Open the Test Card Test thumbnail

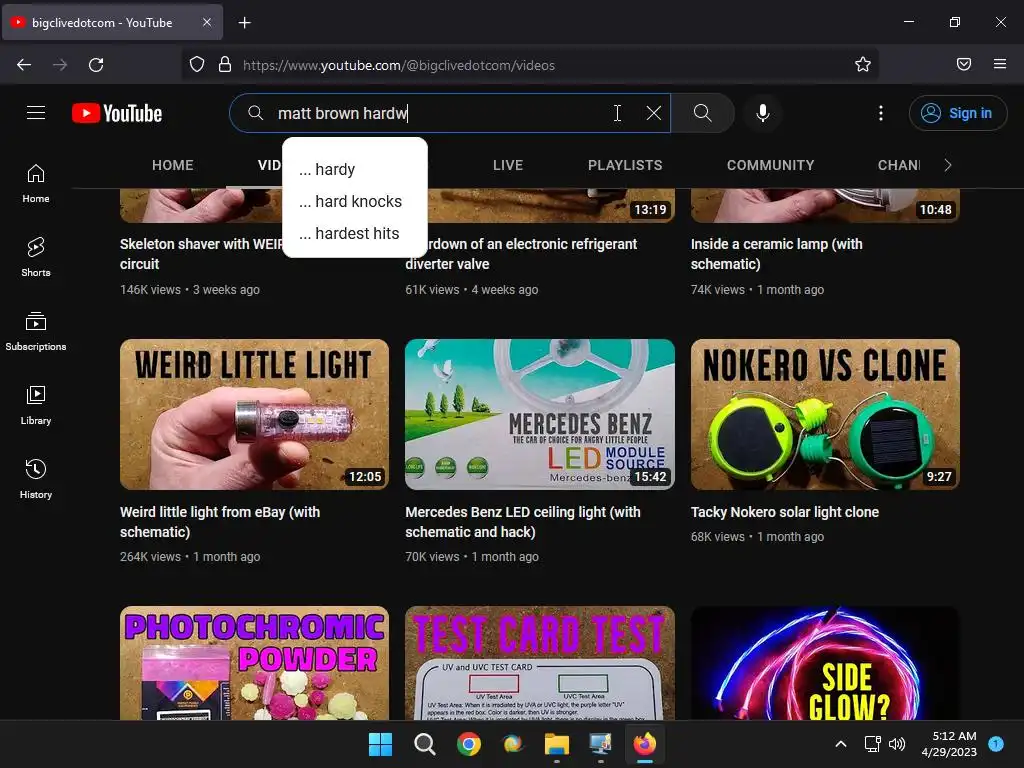click(x=539, y=663)
